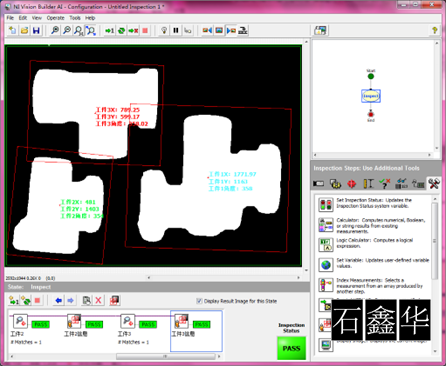Click the Save script toolbar icon
Viewport: 446px width, 366px height.
point(36,31)
